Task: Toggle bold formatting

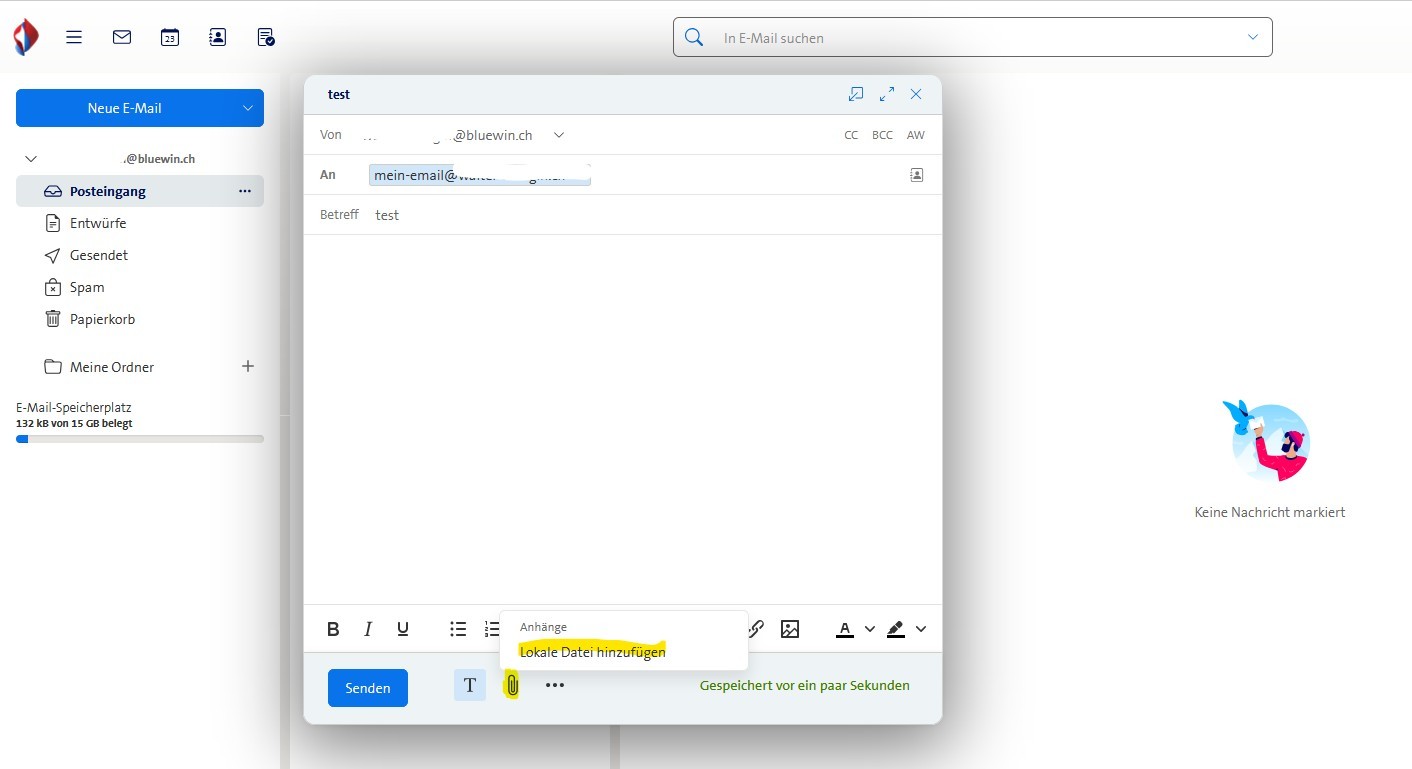Action: click(333, 629)
